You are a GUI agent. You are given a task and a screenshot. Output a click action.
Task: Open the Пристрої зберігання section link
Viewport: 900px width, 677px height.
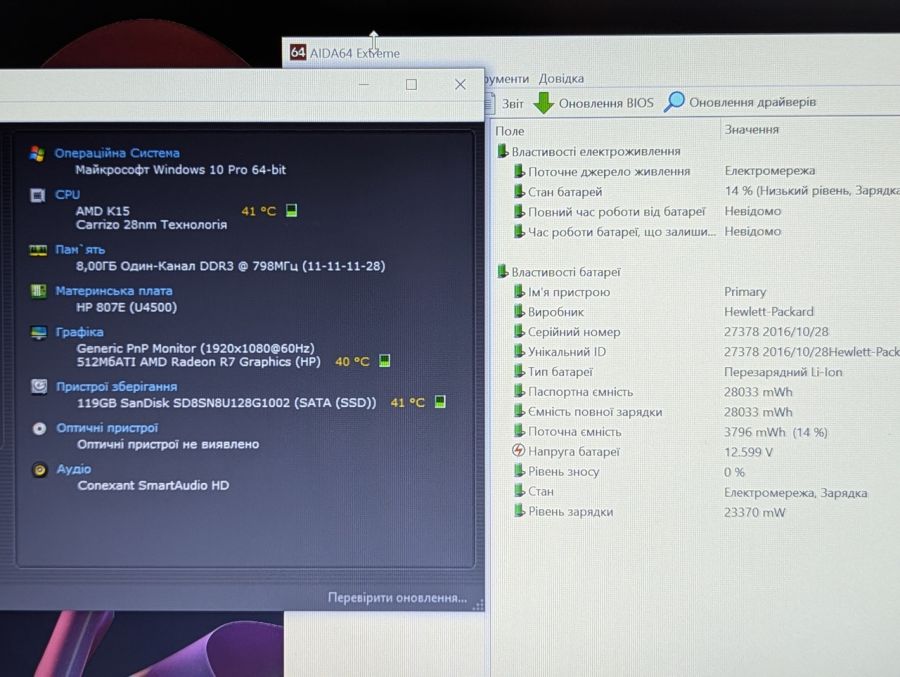(117, 386)
